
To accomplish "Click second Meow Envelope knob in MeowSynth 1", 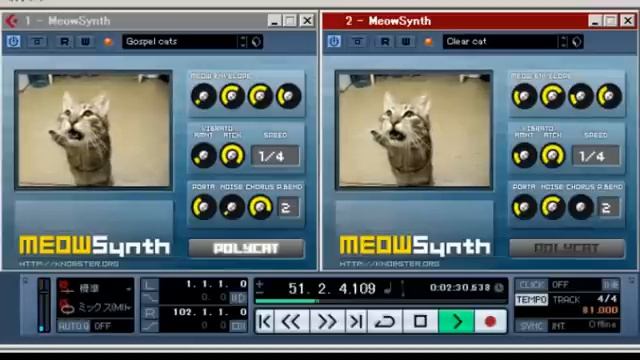I will [x=231, y=96].
